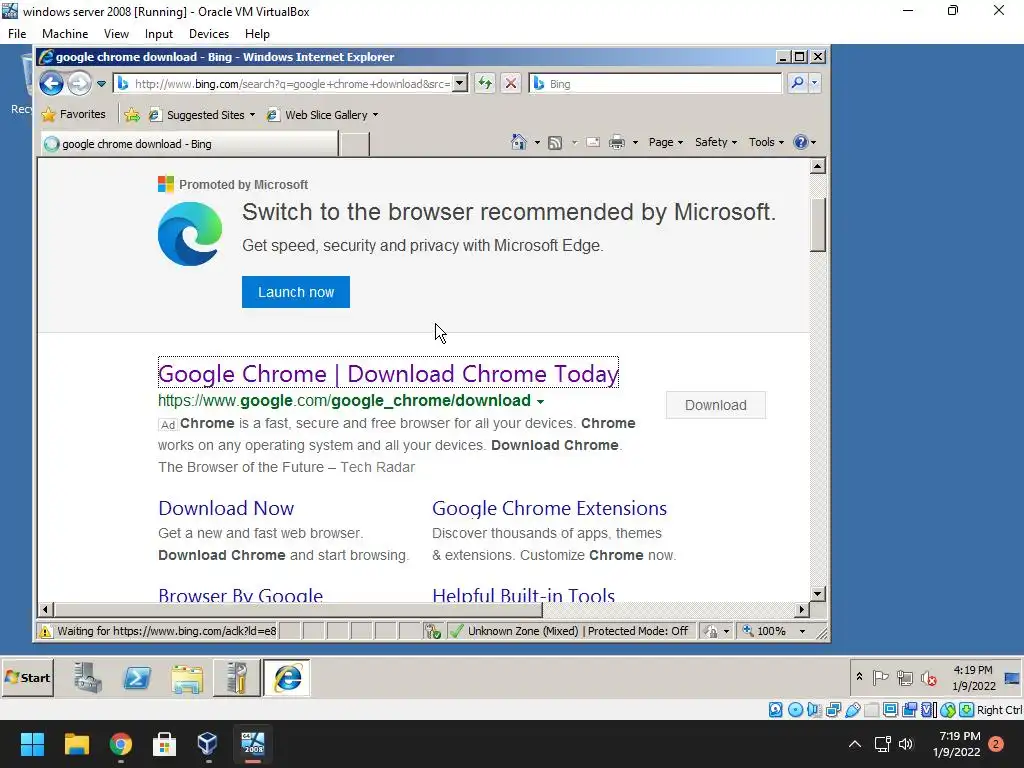
Task: Click the Read Mail icon
Action: click(x=592, y=142)
